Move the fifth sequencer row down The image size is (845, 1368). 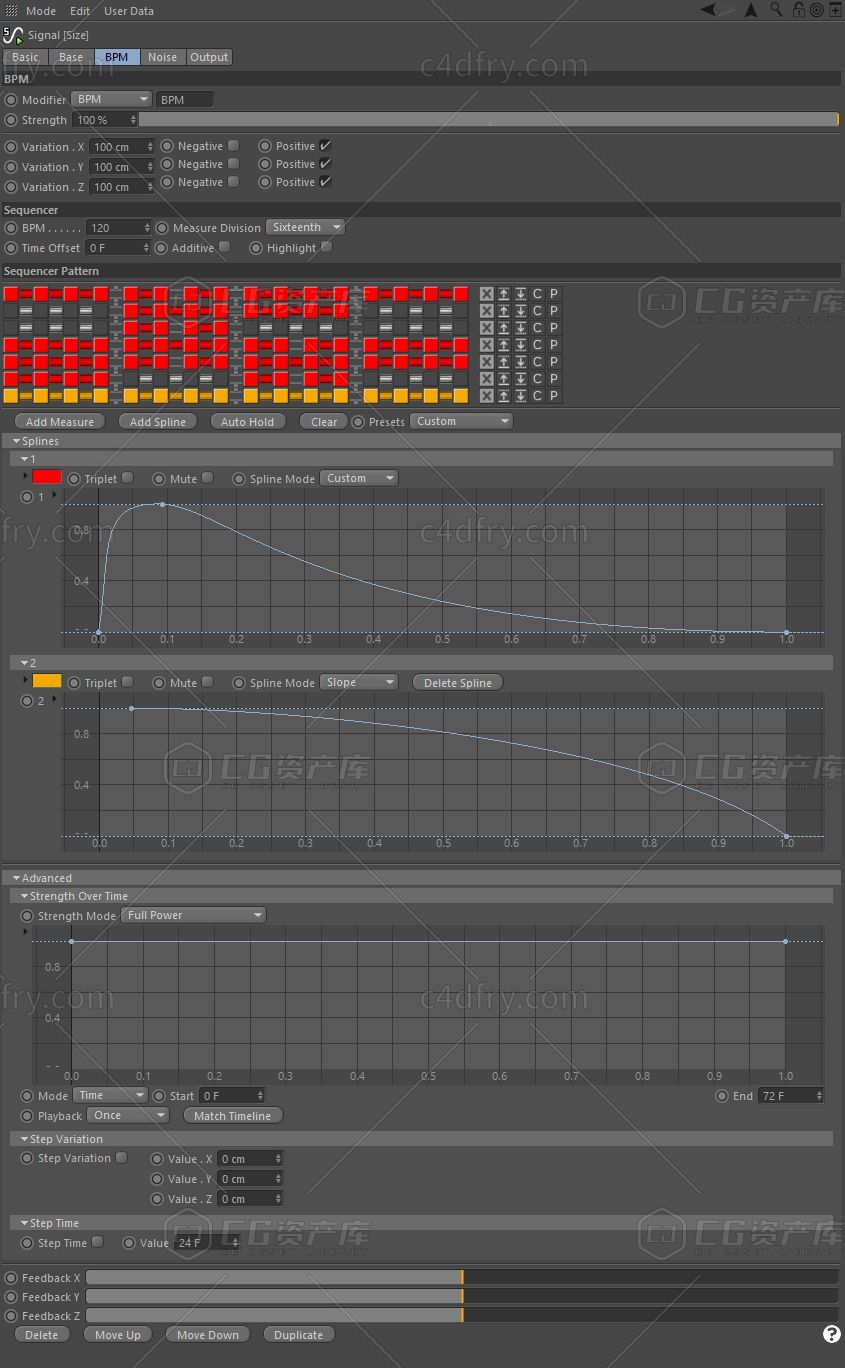point(520,362)
